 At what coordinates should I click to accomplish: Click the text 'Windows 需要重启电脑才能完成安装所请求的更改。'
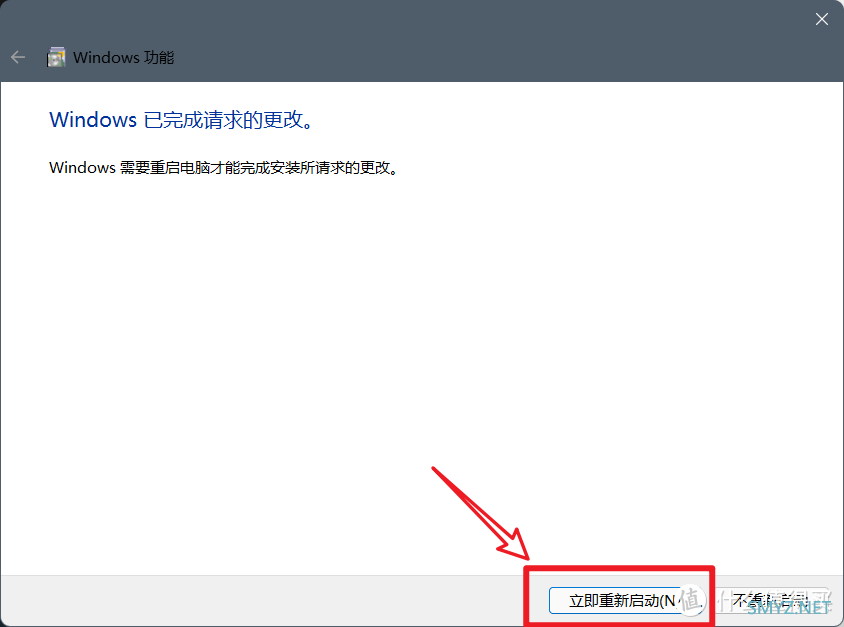[223, 167]
